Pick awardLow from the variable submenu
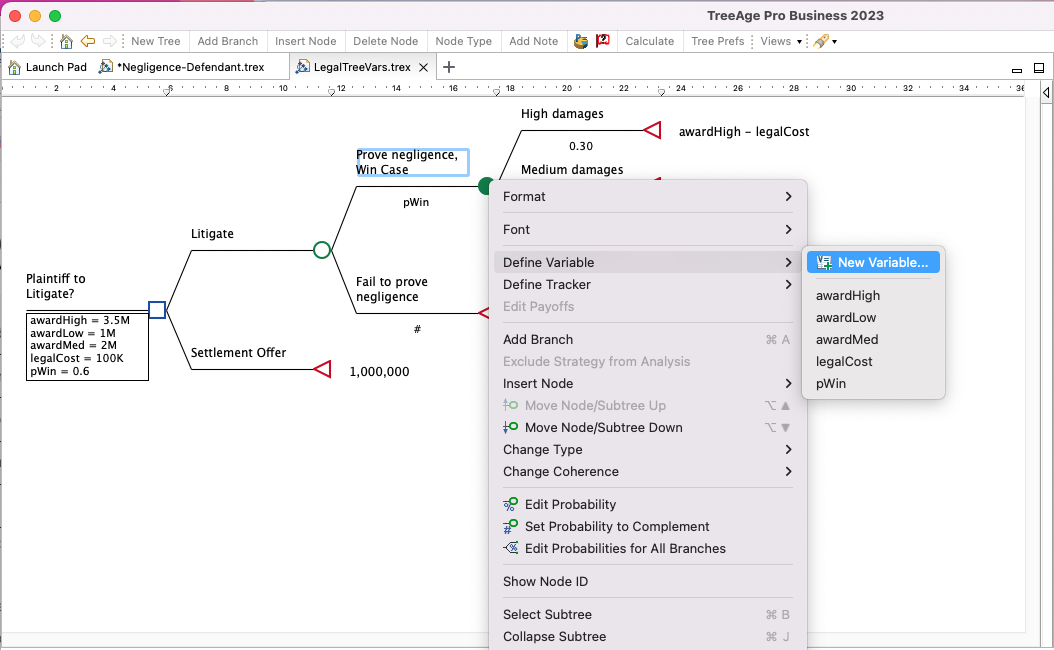 pyautogui.click(x=873, y=317)
